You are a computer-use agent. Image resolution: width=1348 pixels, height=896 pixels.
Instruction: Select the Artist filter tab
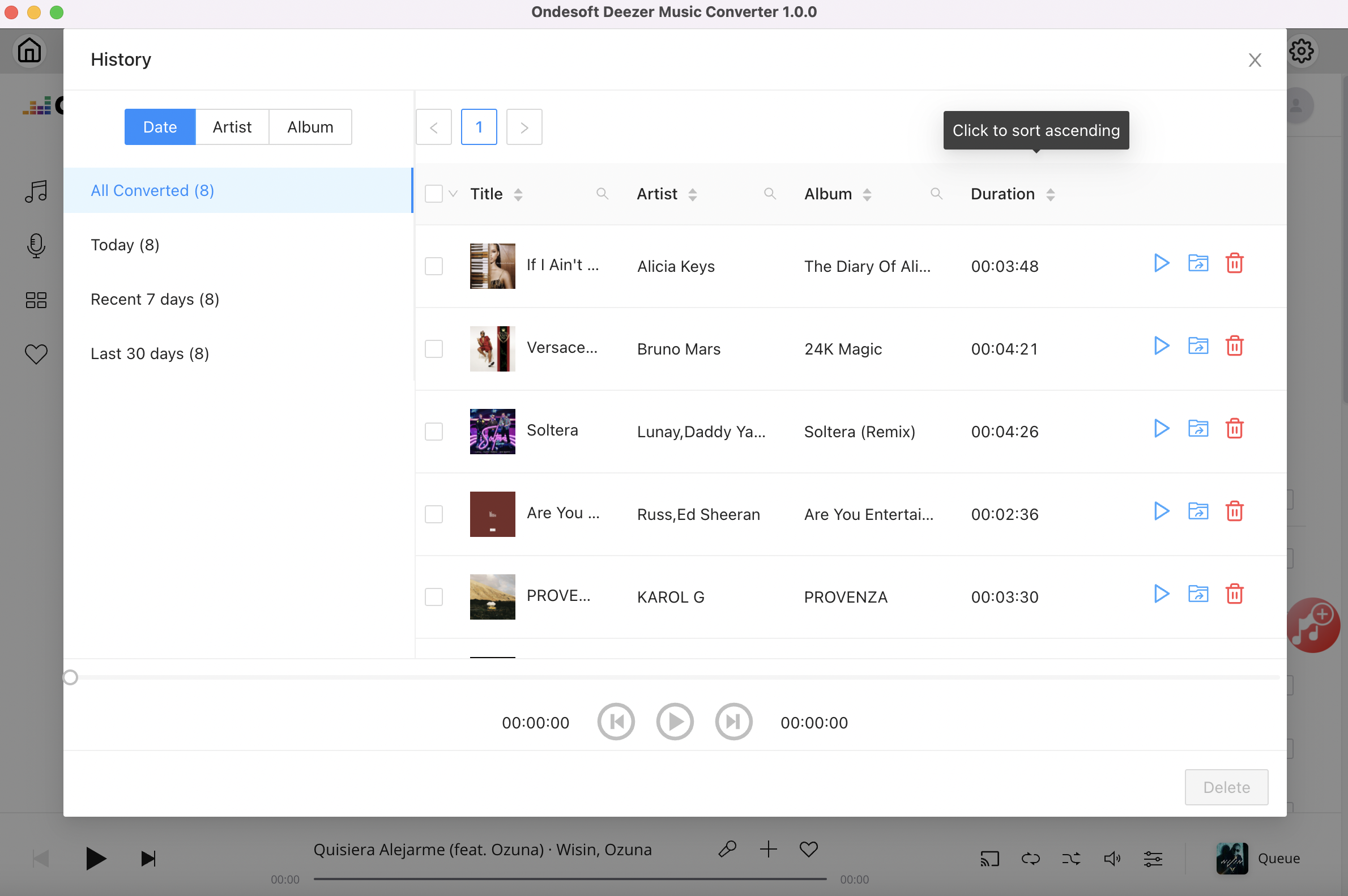pyautogui.click(x=232, y=127)
